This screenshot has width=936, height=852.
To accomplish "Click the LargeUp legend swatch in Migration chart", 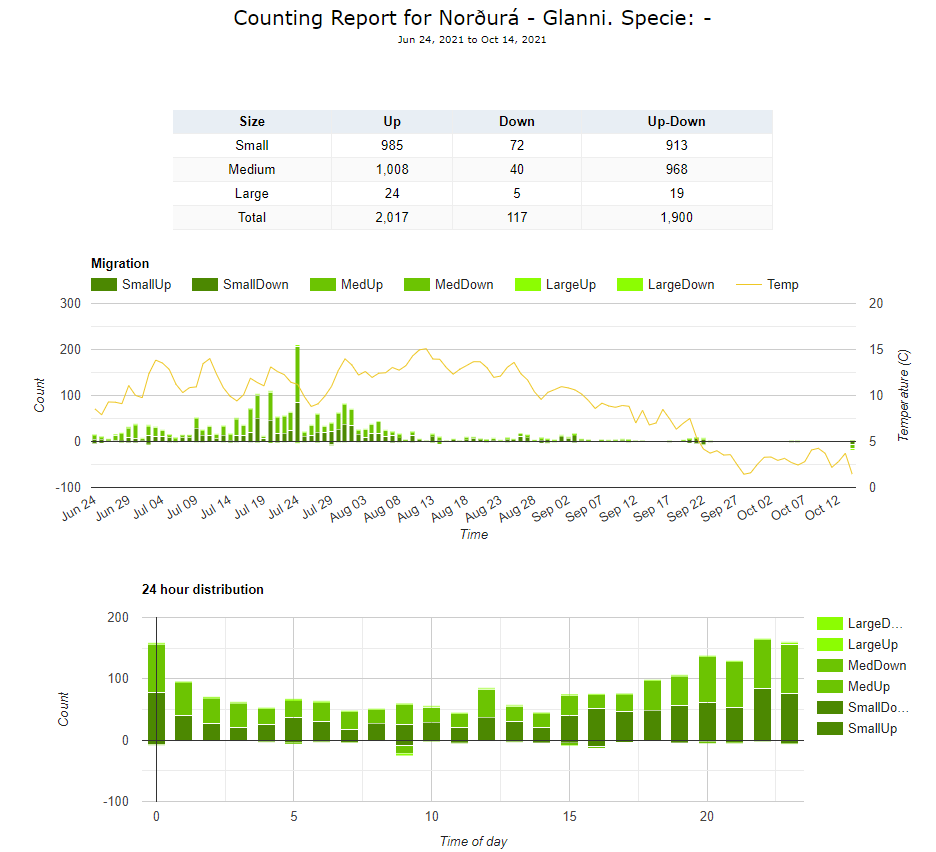I will tap(528, 285).
